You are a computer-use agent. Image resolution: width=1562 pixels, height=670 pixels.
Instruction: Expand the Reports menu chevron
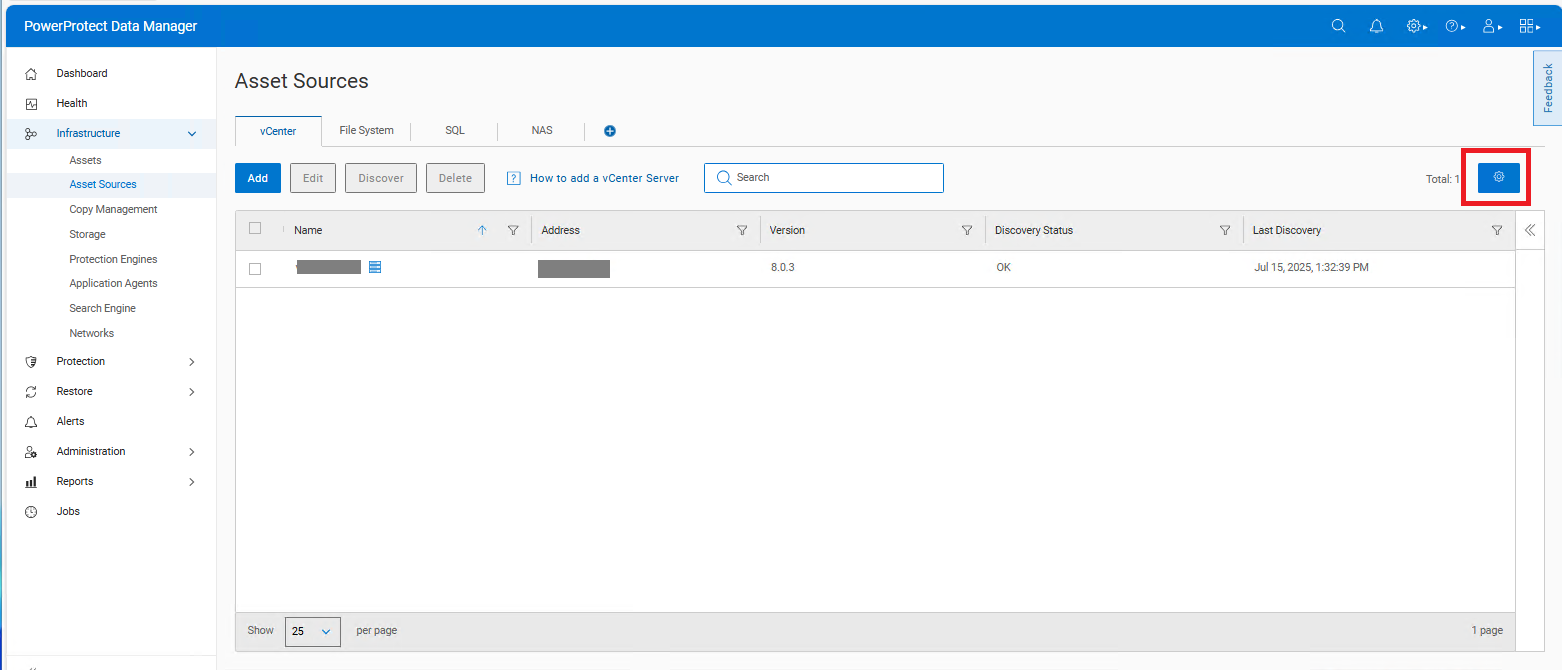tap(192, 482)
